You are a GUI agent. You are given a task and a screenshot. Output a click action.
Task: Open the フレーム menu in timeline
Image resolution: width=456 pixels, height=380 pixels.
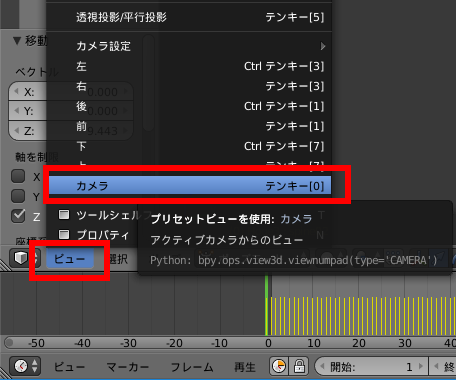tap(192, 367)
